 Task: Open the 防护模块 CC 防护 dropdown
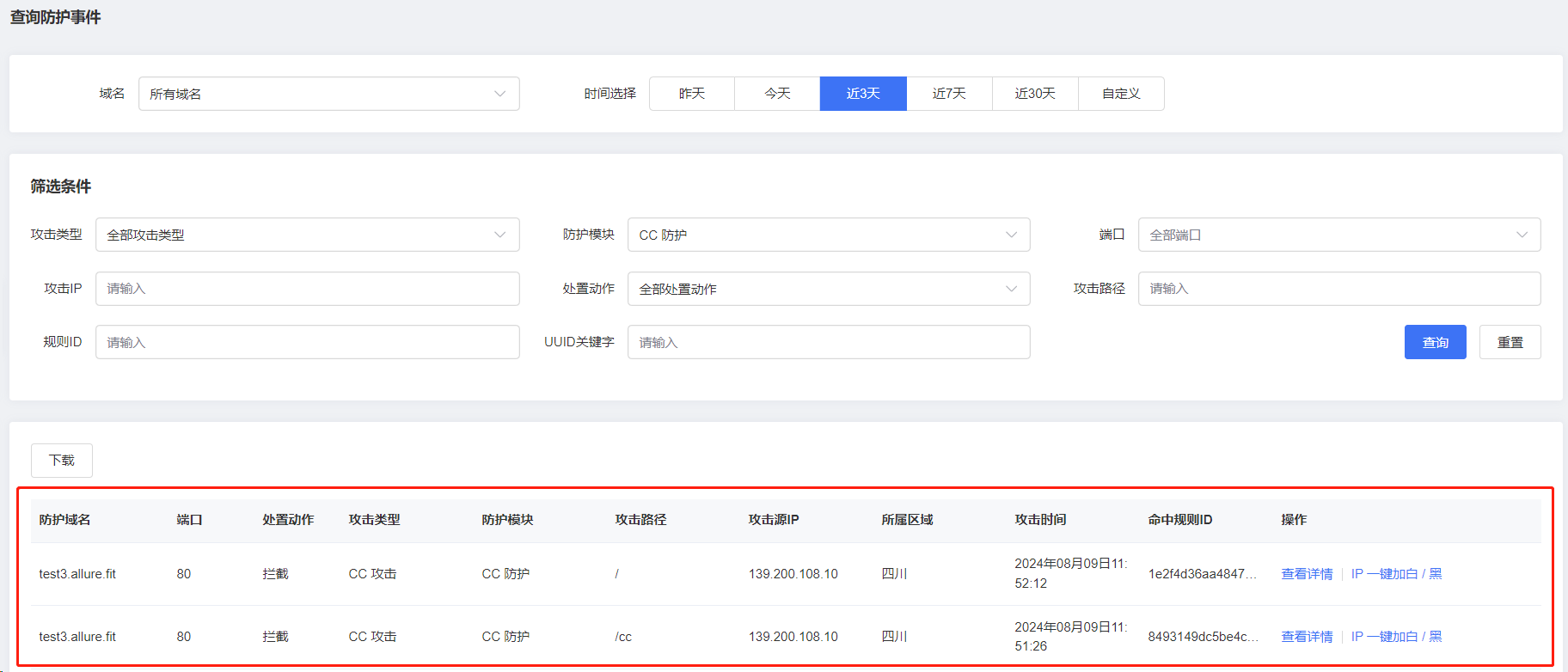(829, 235)
